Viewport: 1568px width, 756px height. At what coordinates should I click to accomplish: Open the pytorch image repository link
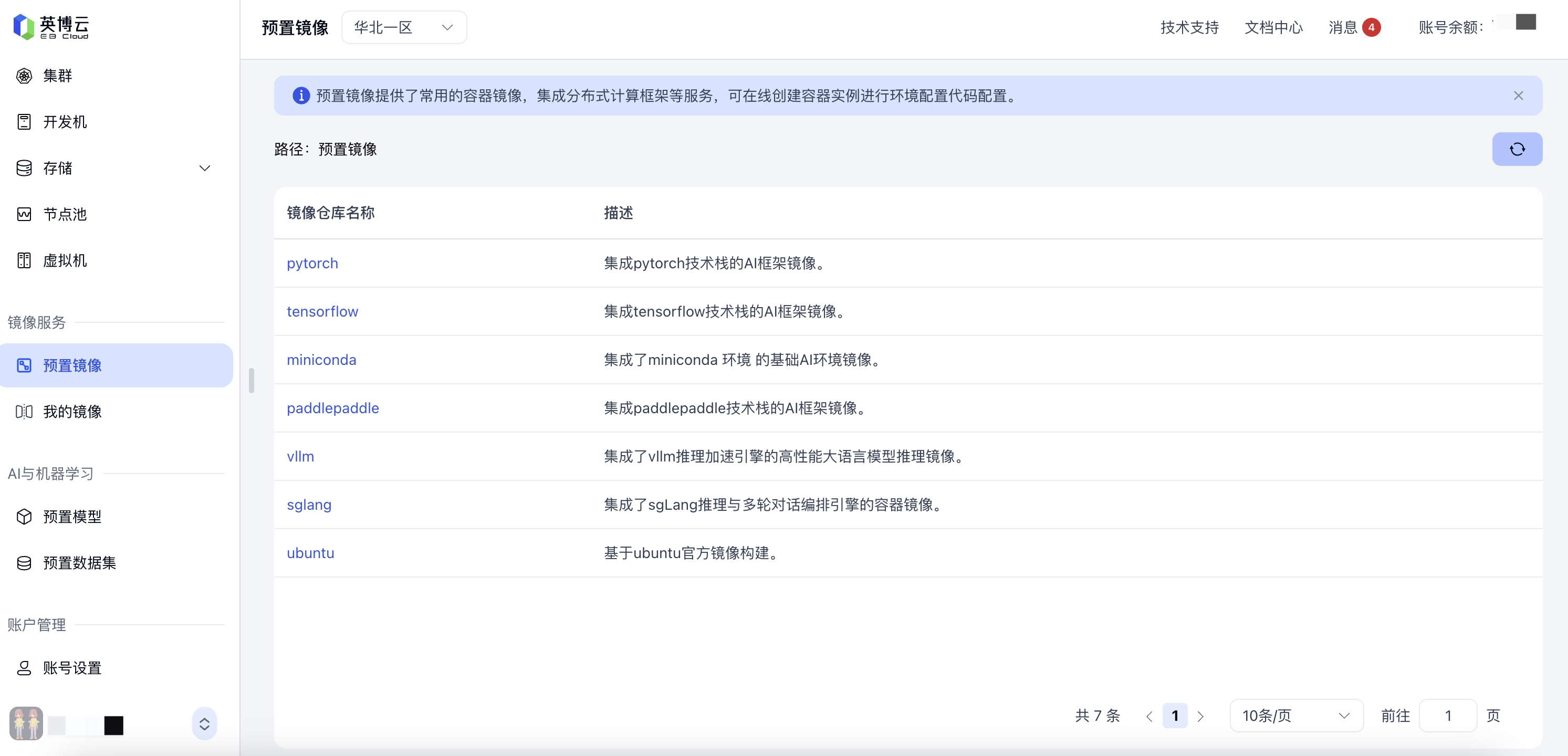pyautogui.click(x=312, y=263)
